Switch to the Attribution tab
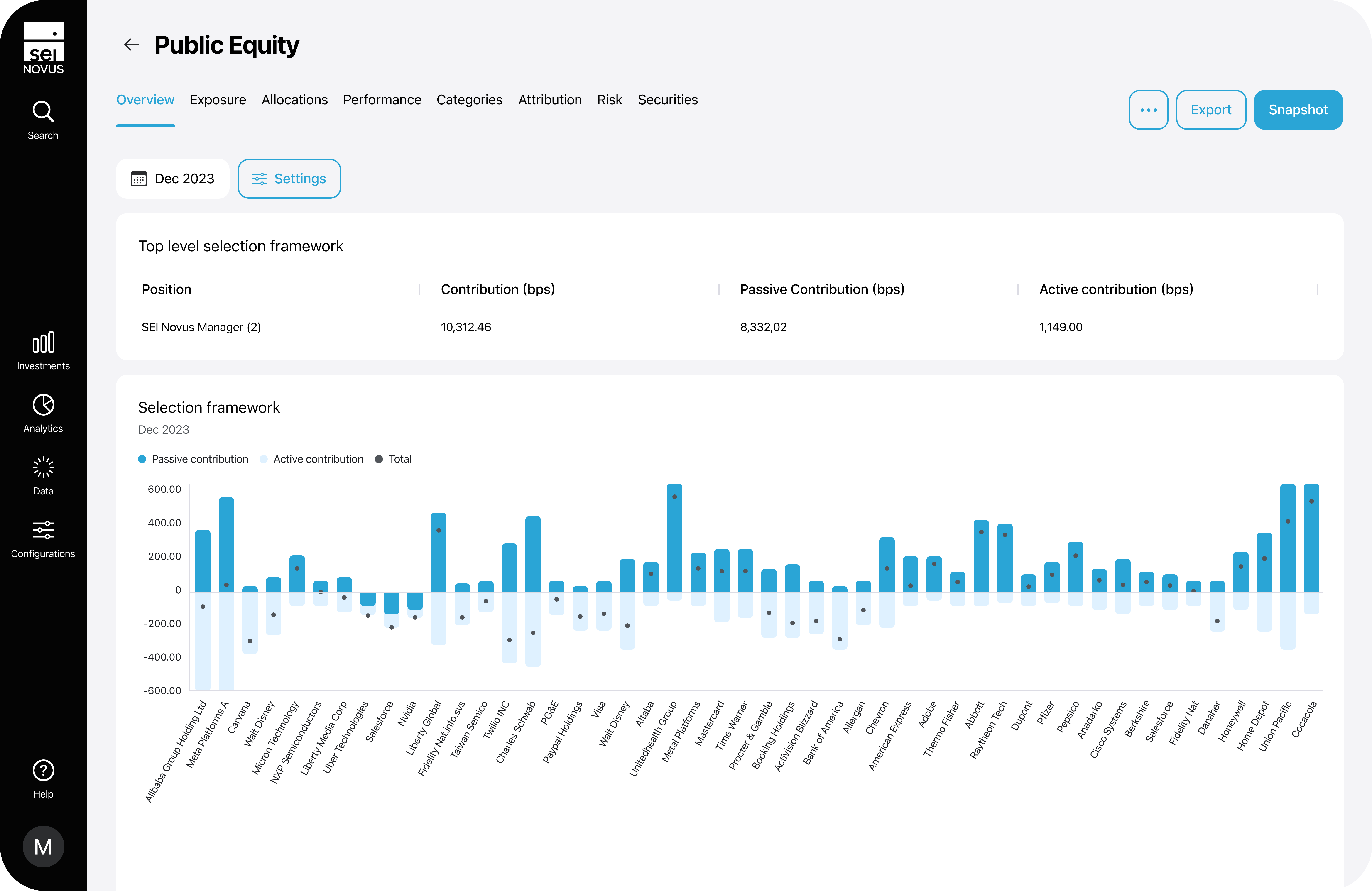1372x891 pixels. click(550, 100)
